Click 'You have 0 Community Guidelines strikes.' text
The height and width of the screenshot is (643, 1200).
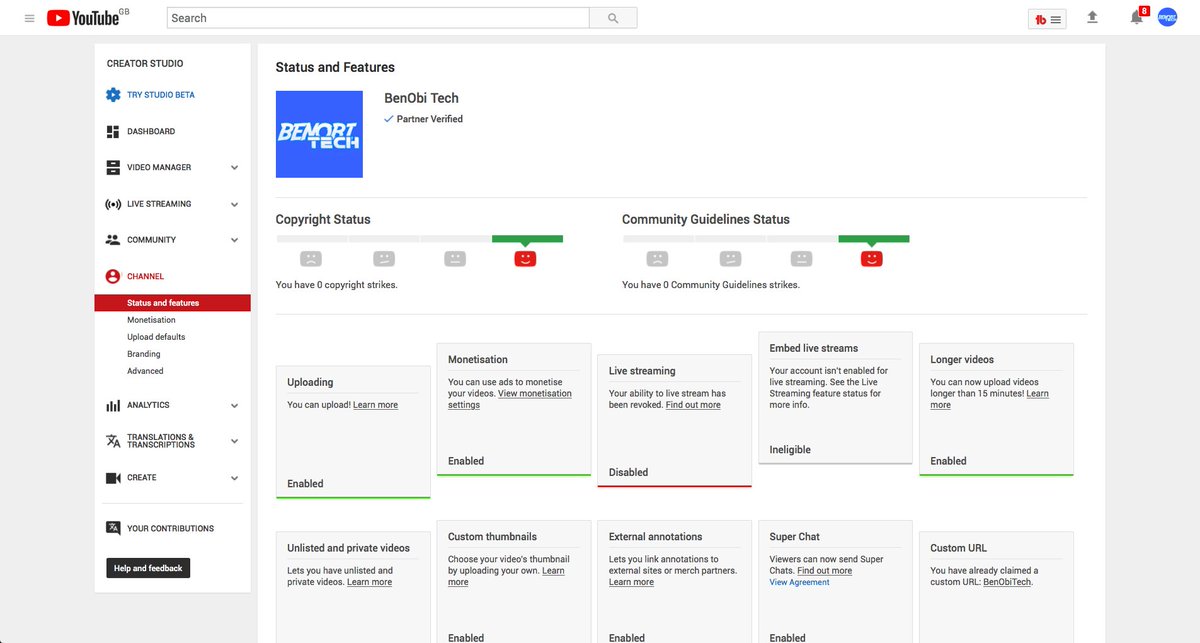(x=711, y=285)
